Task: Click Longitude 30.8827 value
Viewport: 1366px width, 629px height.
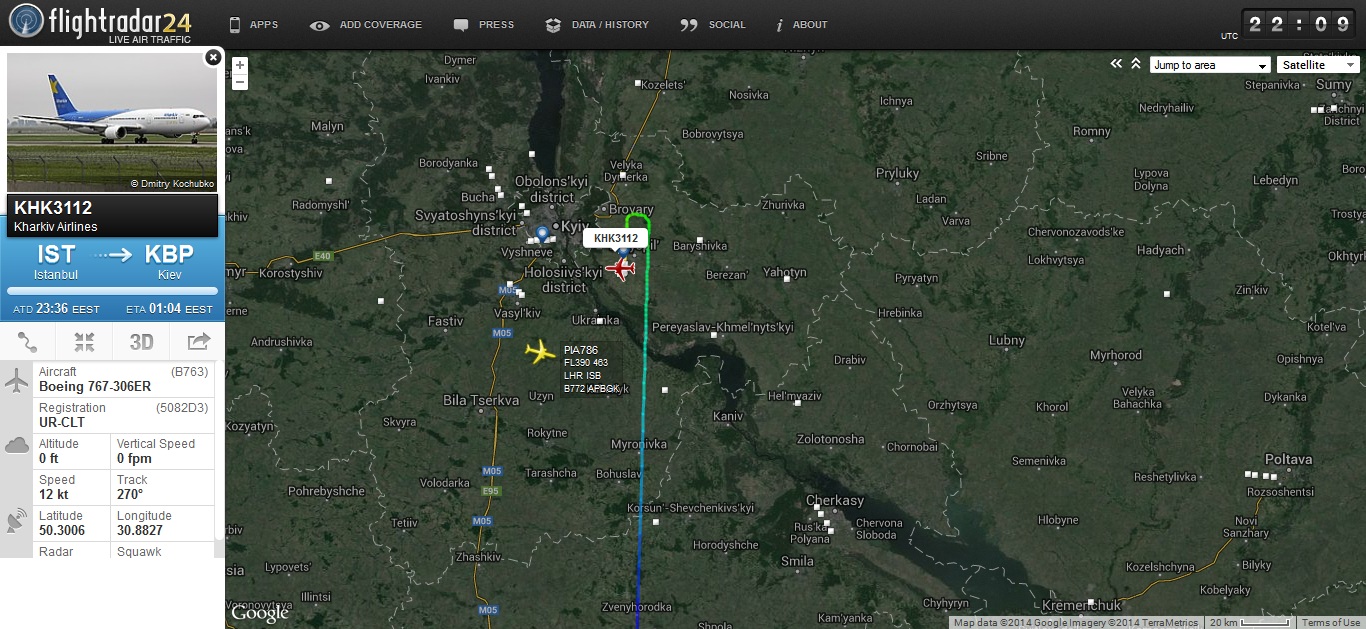Action: point(141,531)
